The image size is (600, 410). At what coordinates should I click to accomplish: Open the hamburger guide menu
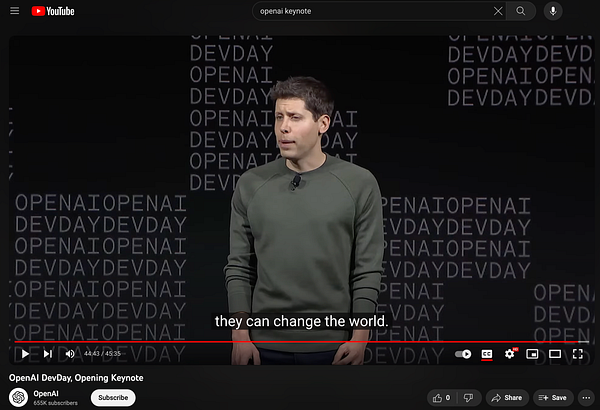(15, 11)
